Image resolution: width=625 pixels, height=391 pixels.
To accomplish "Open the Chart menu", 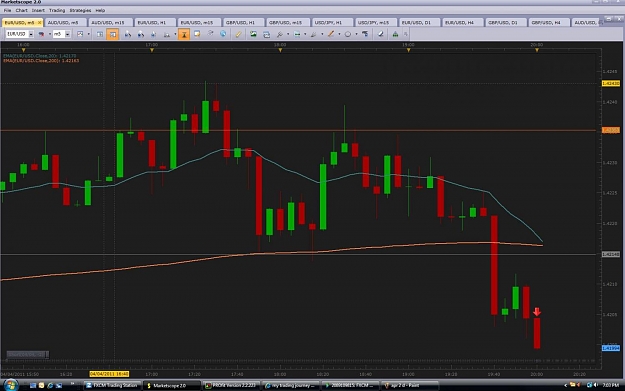I will click(x=22, y=10).
